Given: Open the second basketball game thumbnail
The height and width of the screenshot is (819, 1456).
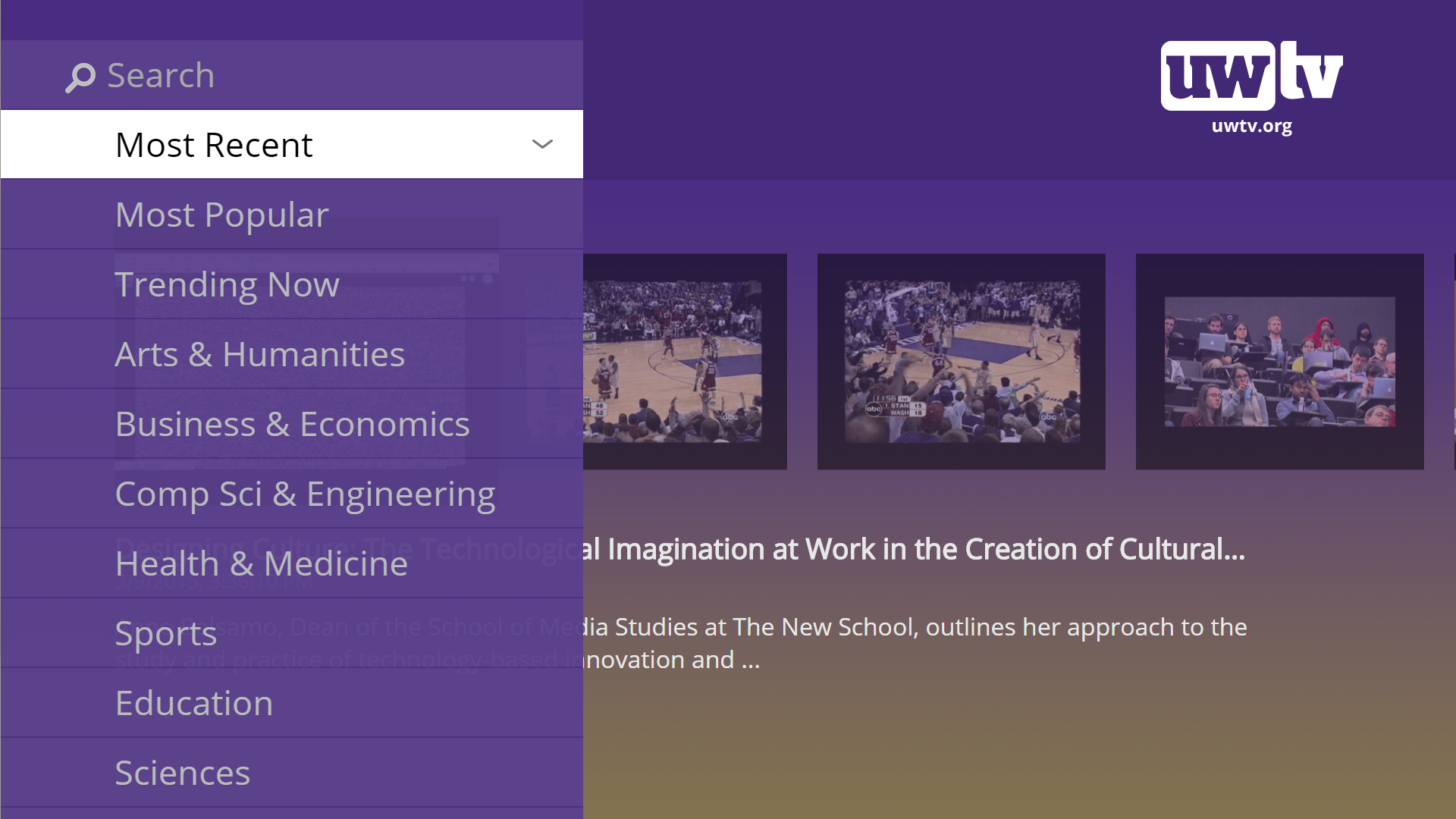Looking at the screenshot, I should [x=961, y=361].
